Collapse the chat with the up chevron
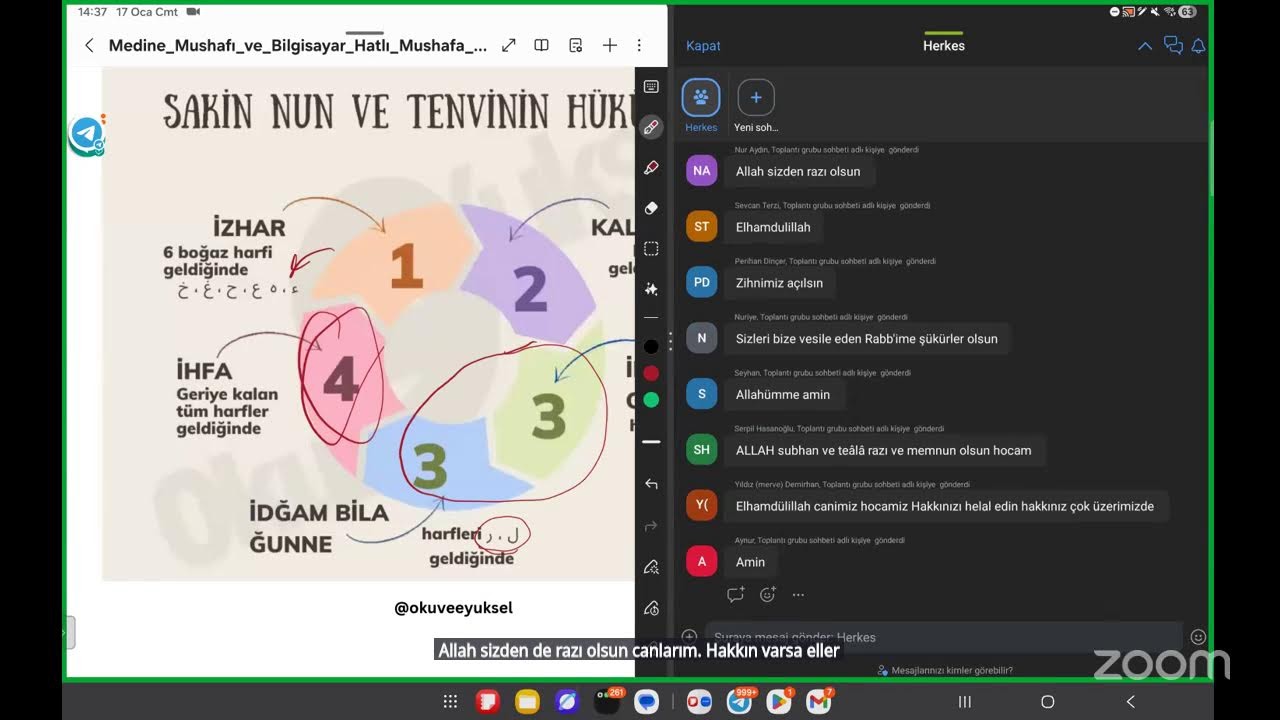The height and width of the screenshot is (720, 1280). (x=1145, y=46)
